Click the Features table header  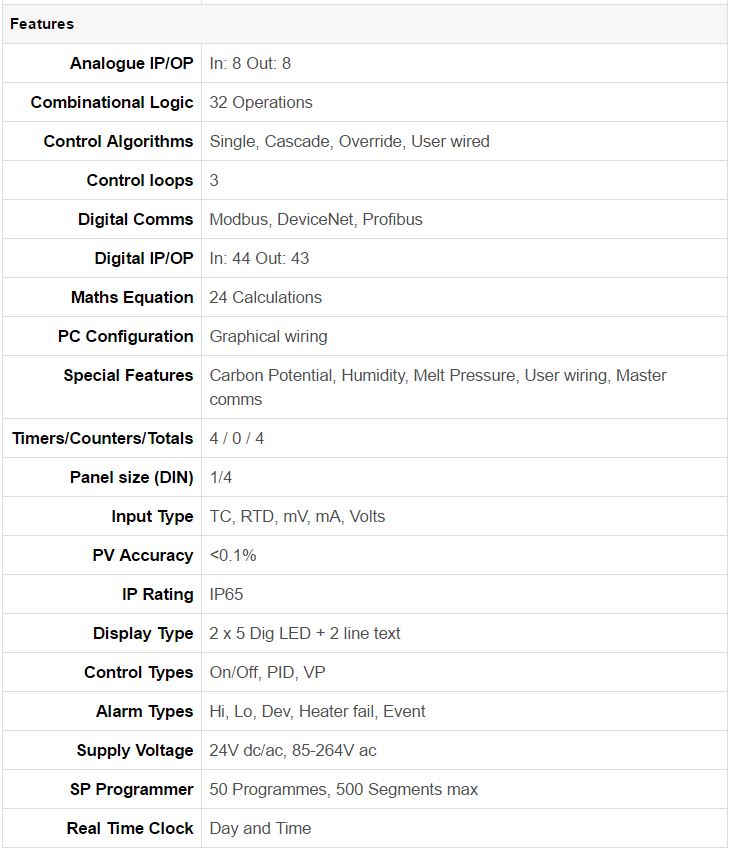click(x=42, y=24)
